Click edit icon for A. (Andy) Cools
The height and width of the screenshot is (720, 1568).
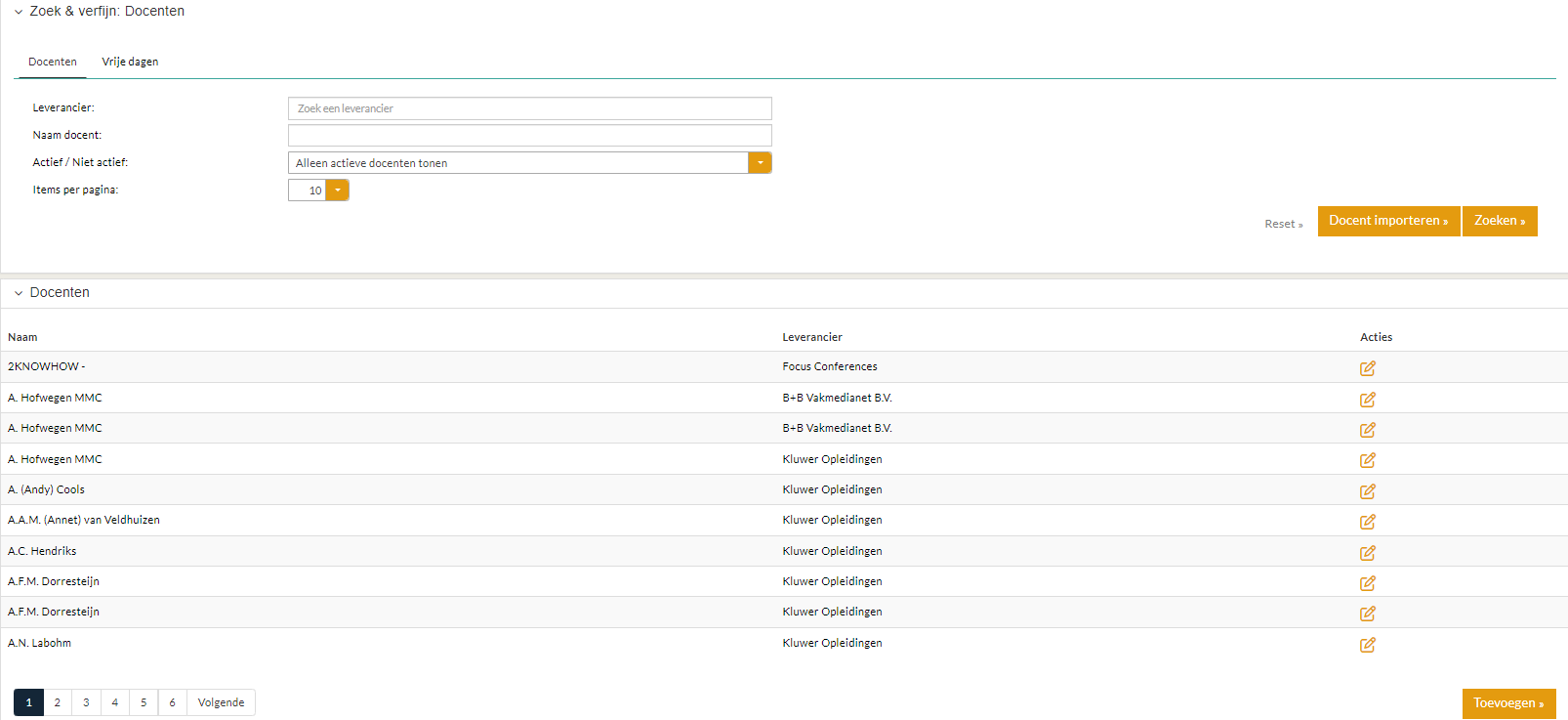[x=1367, y=491]
